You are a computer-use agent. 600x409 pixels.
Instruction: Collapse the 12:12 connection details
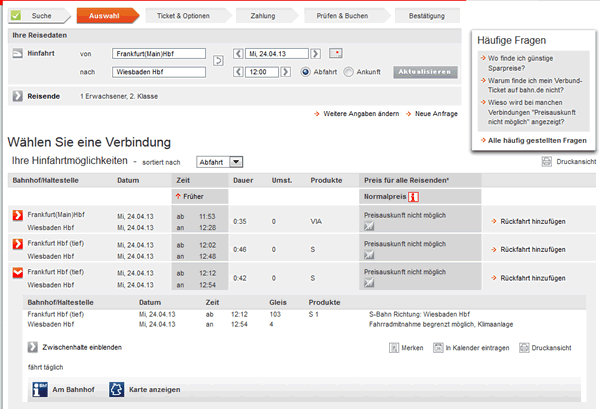(17, 273)
